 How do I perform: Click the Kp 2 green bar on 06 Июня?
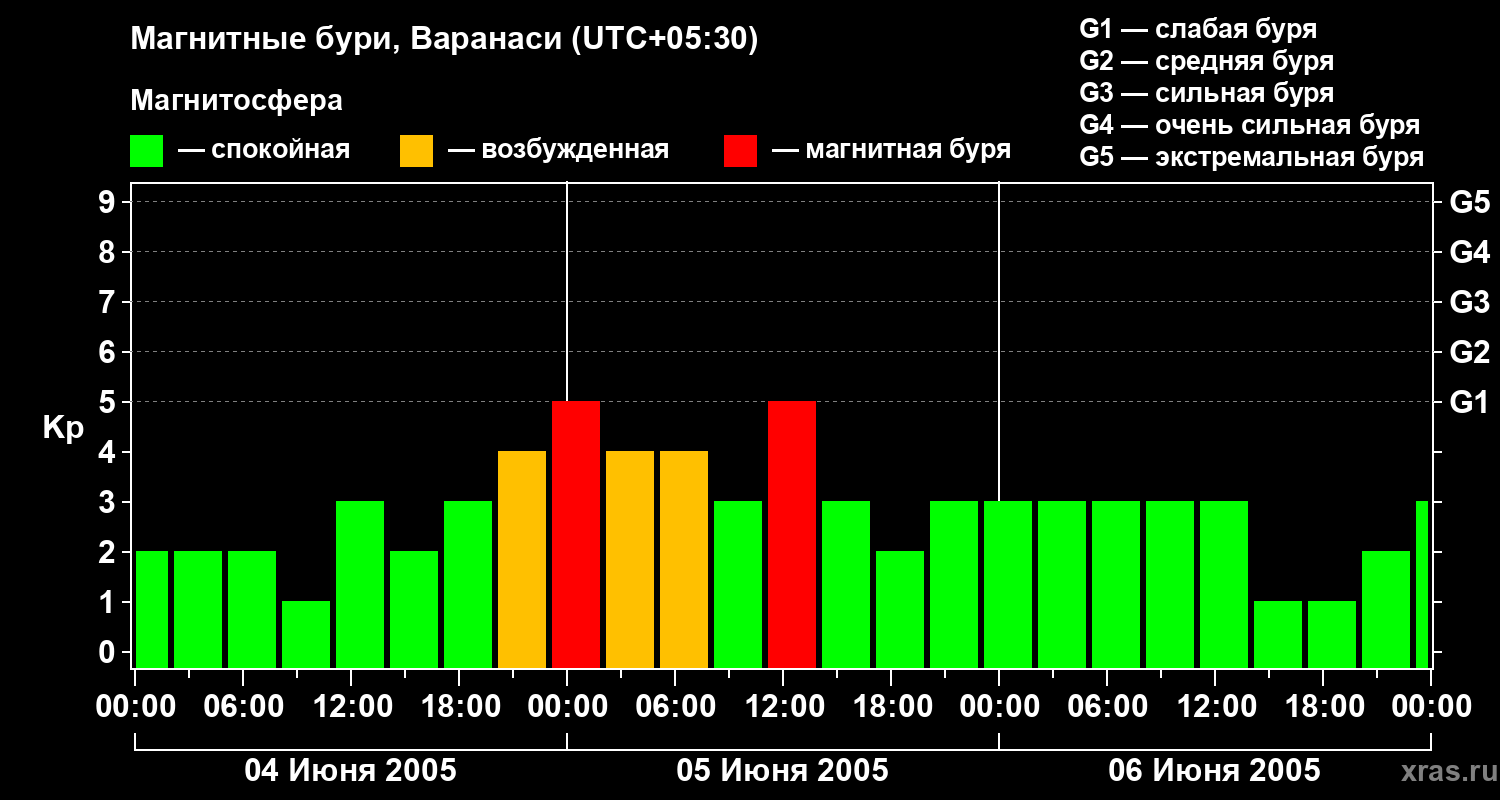[x=1386, y=610]
